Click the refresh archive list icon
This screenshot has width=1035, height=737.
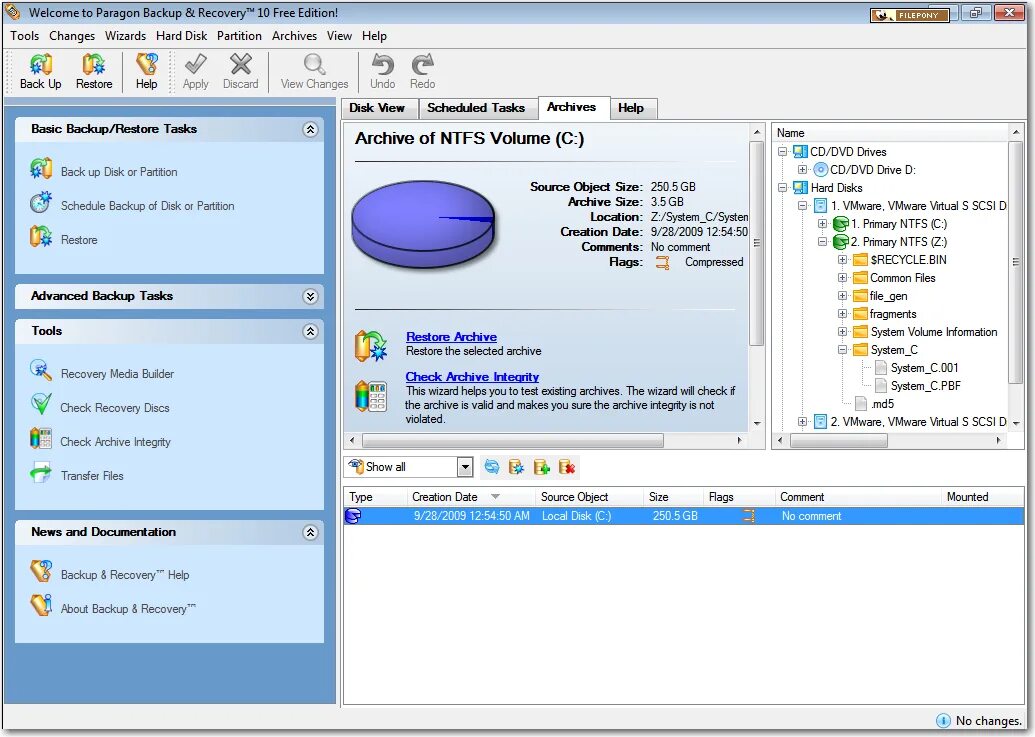pos(492,467)
